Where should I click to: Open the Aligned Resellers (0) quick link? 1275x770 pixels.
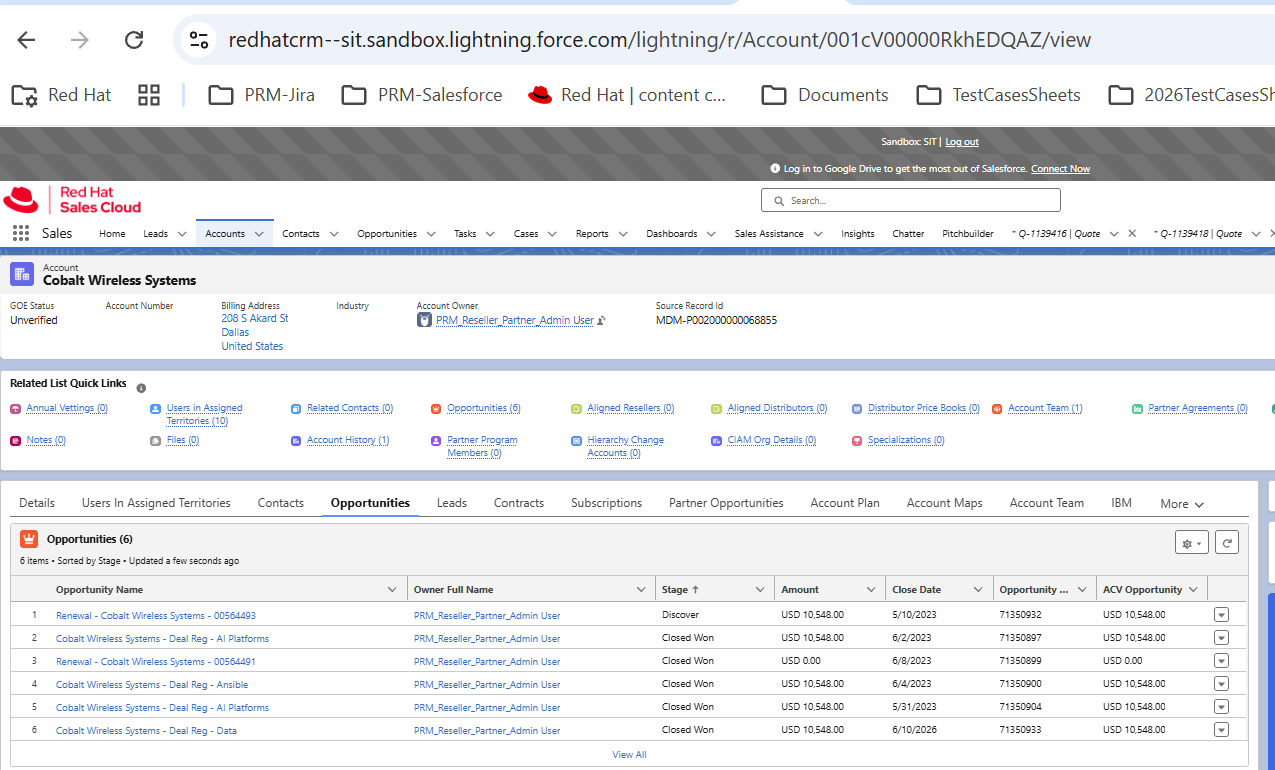click(x=631, y=408)
